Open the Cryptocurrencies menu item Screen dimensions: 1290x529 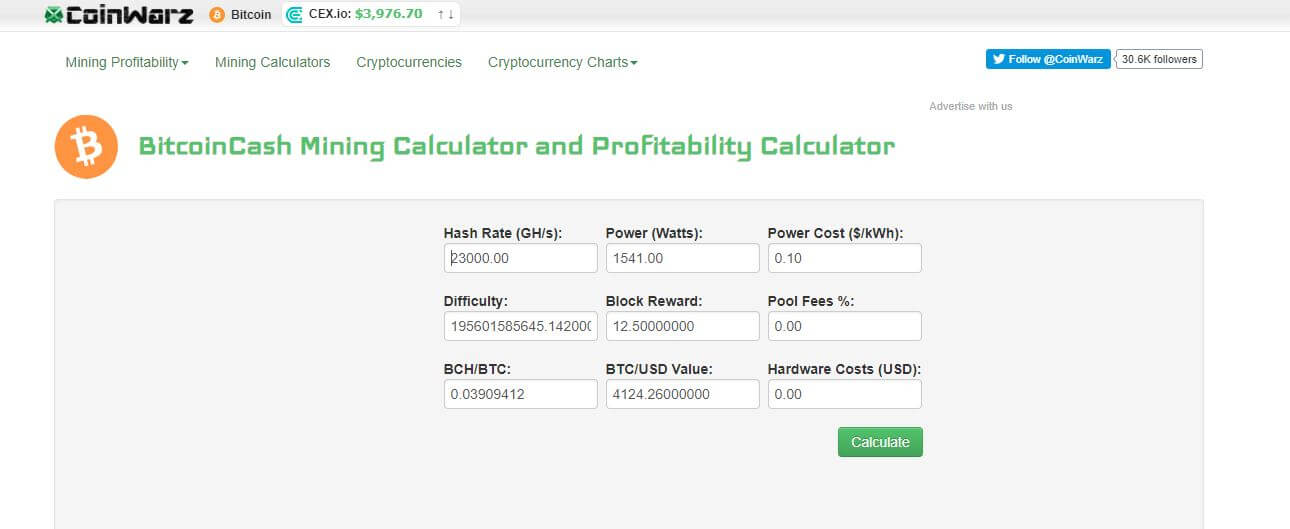[409, 62]
